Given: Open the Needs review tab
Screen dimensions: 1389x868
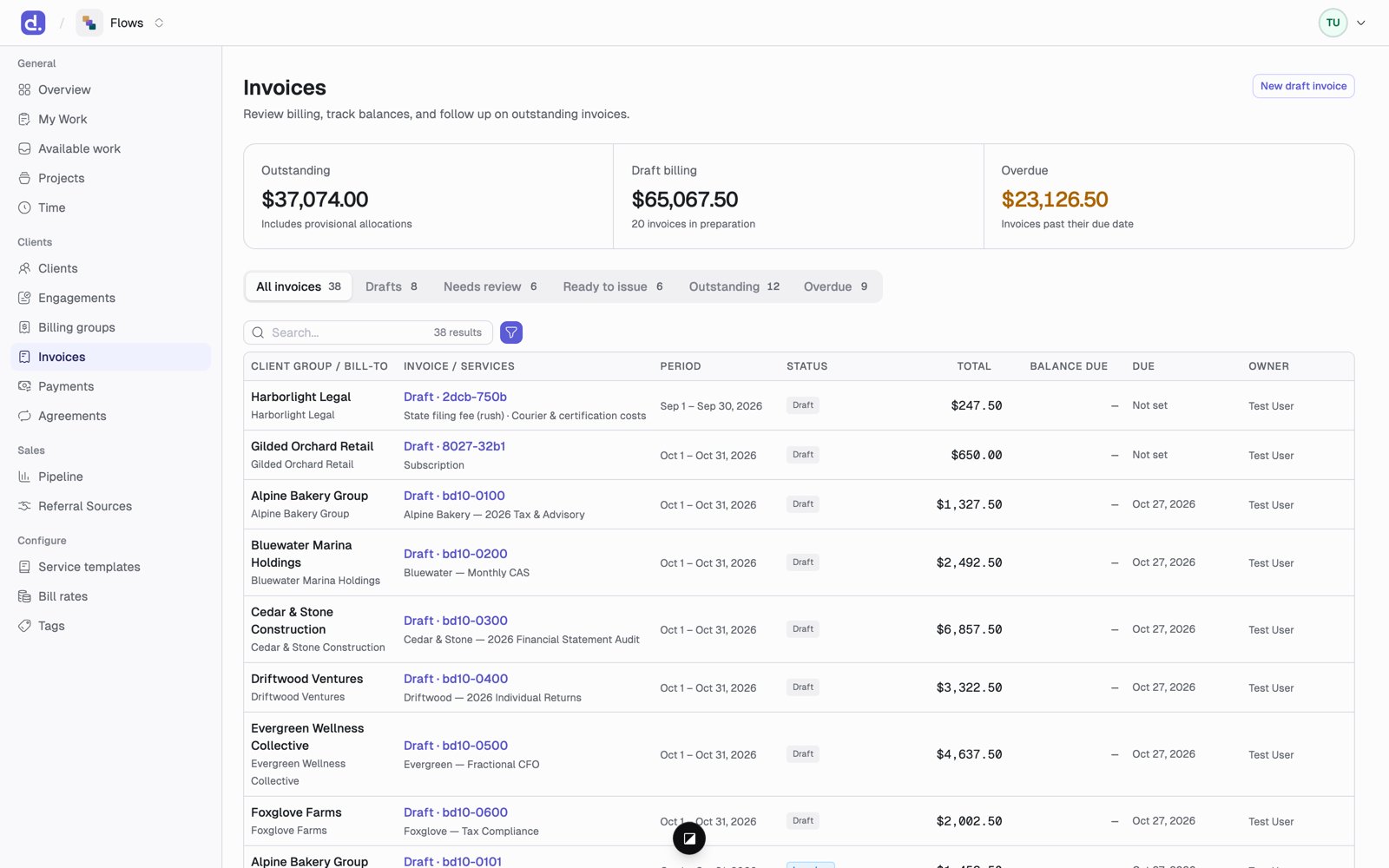Looking at the screenshot, I should (490, 286).
